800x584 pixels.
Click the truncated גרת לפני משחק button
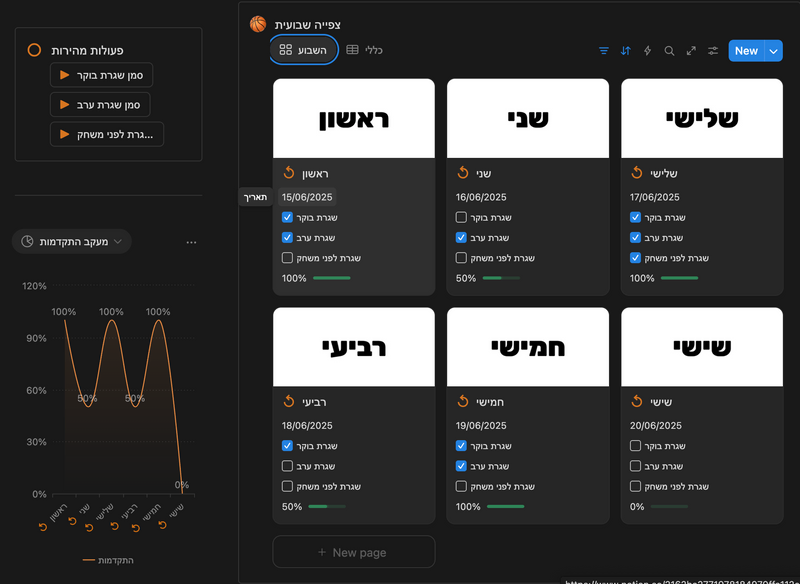[x=107, y=134]
